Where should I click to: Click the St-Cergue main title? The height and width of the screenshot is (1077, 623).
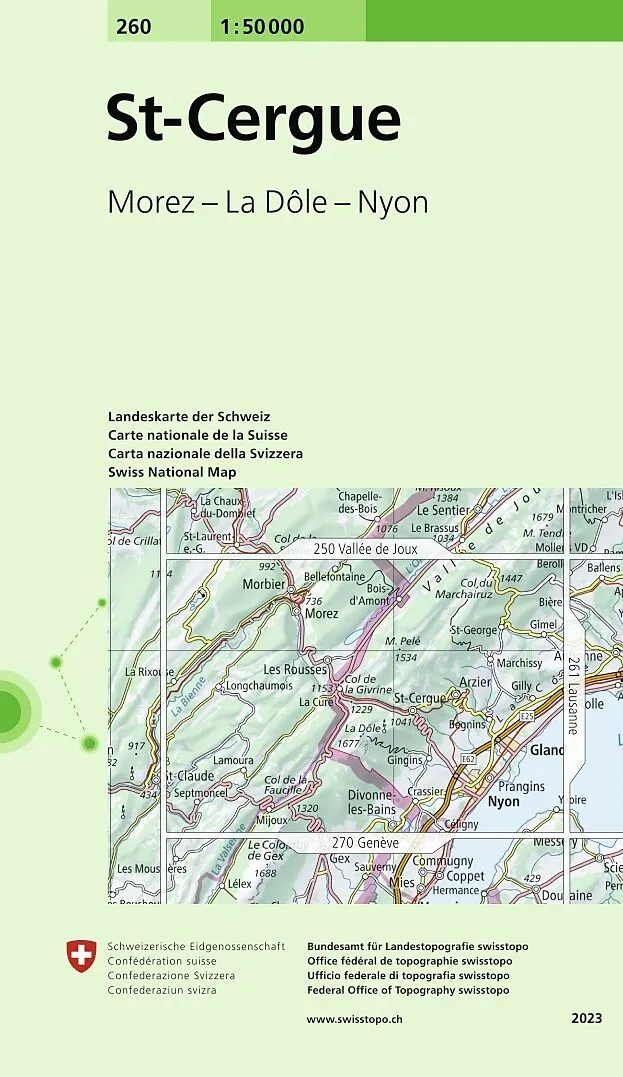coord(254,120)
